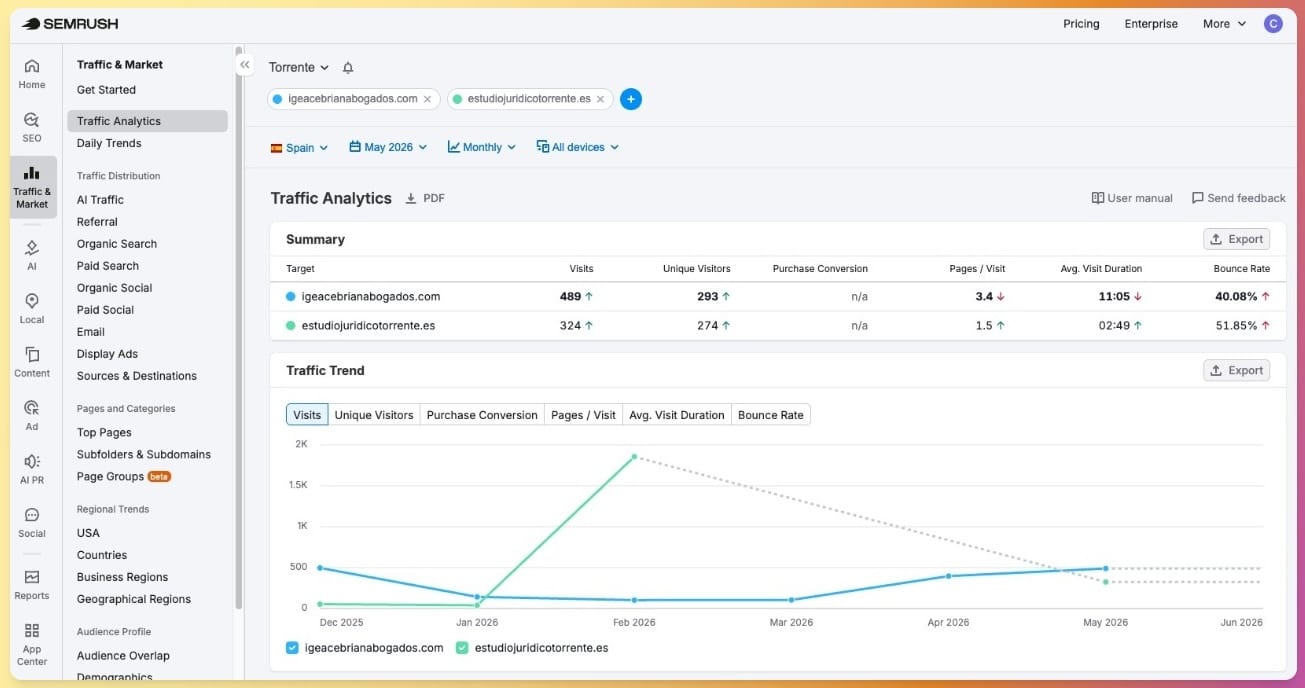Collapse the sidebar with double-chevron icon
The height and width of the screenshot is (688, 1305).
click(x=244, y=64)
